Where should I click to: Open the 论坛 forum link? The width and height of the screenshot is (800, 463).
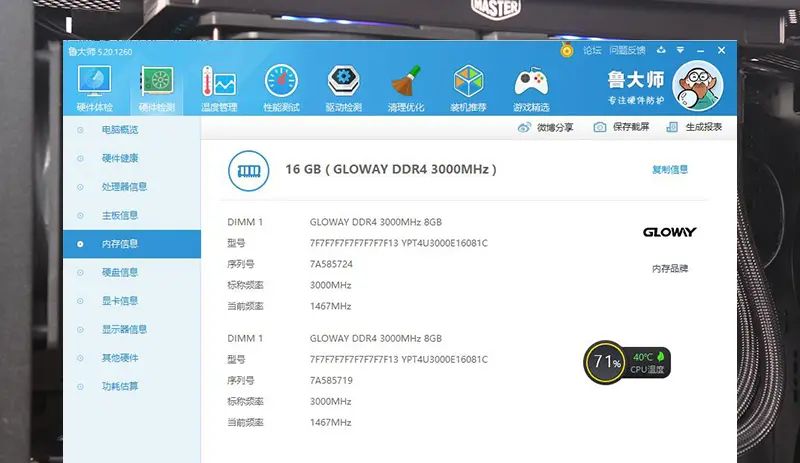592,50
